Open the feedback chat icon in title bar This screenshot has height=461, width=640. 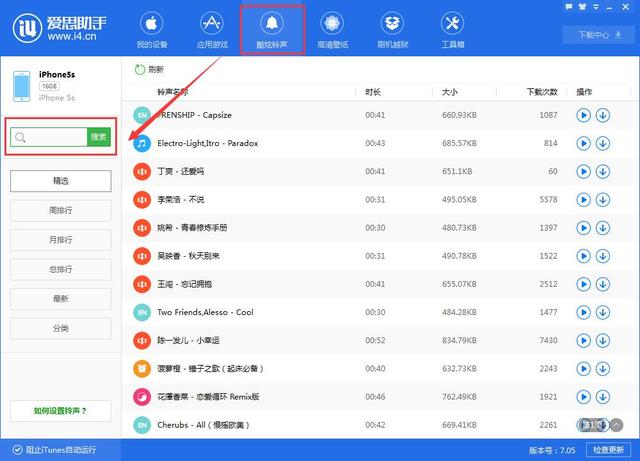(x=569, y=7)
